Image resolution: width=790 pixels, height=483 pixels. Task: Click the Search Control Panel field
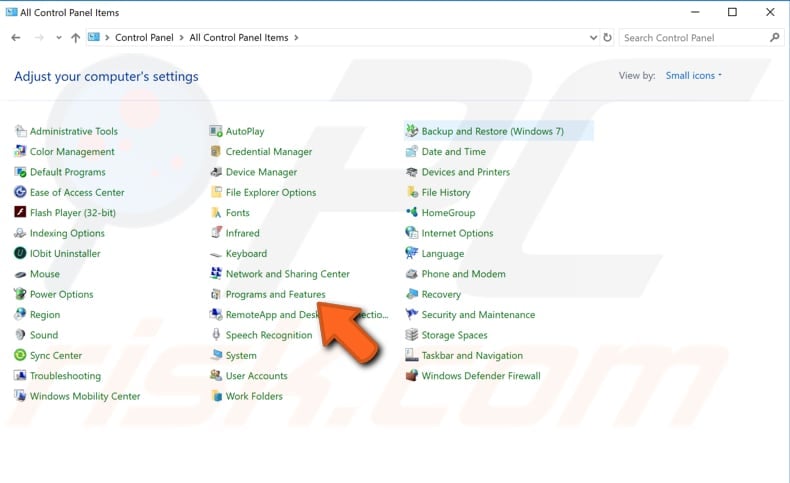701,38
